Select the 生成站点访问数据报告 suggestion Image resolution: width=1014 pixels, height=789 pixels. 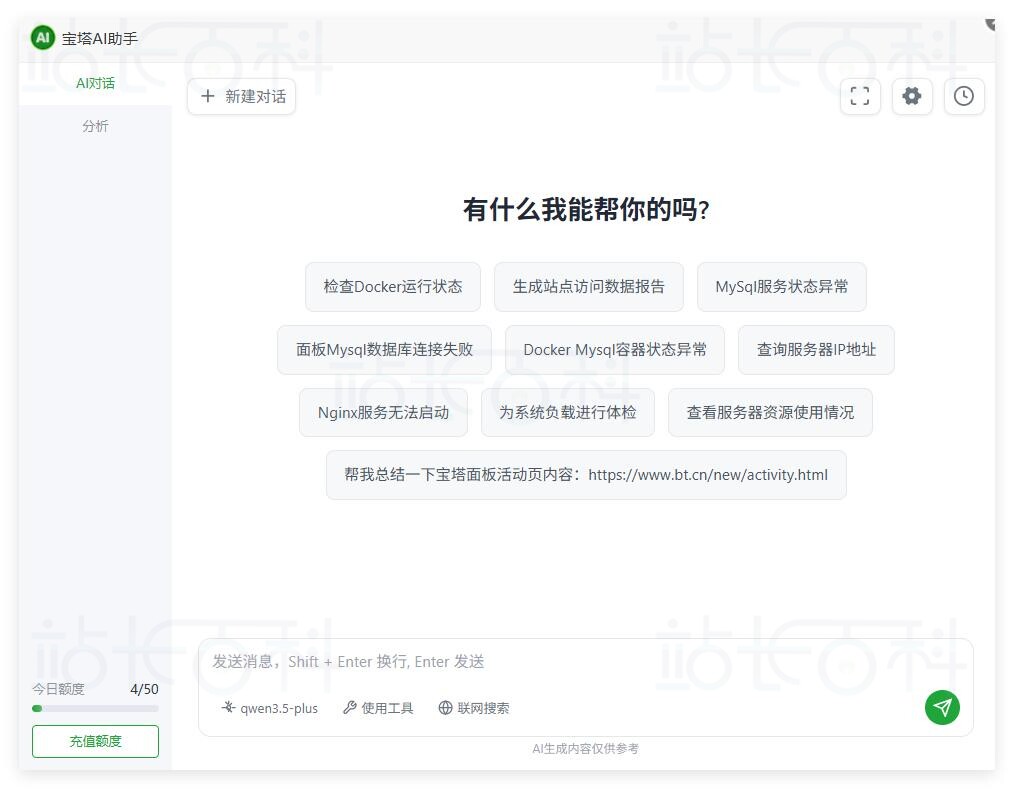coord(588,286)
